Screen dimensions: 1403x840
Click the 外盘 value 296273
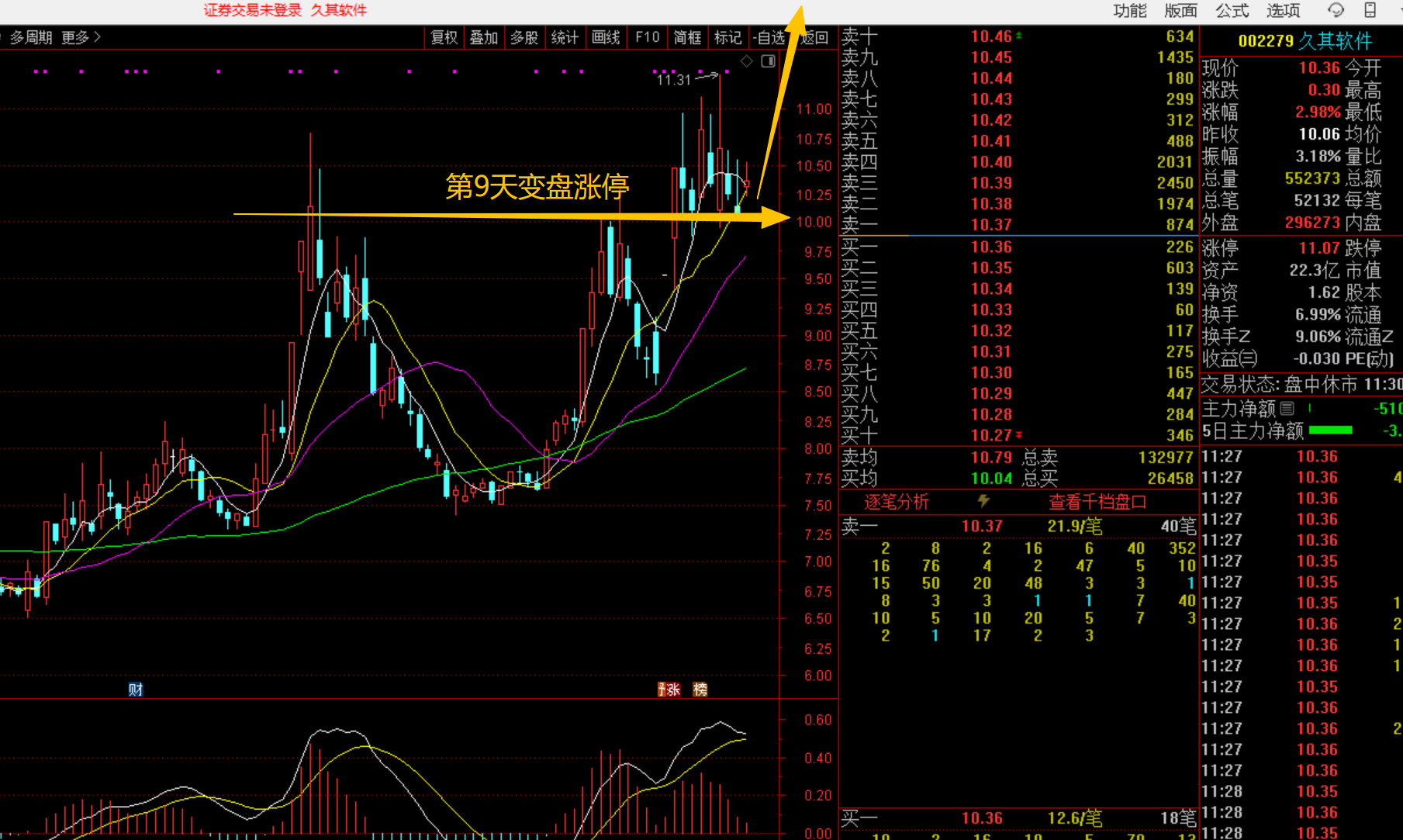pos(1312,223)
